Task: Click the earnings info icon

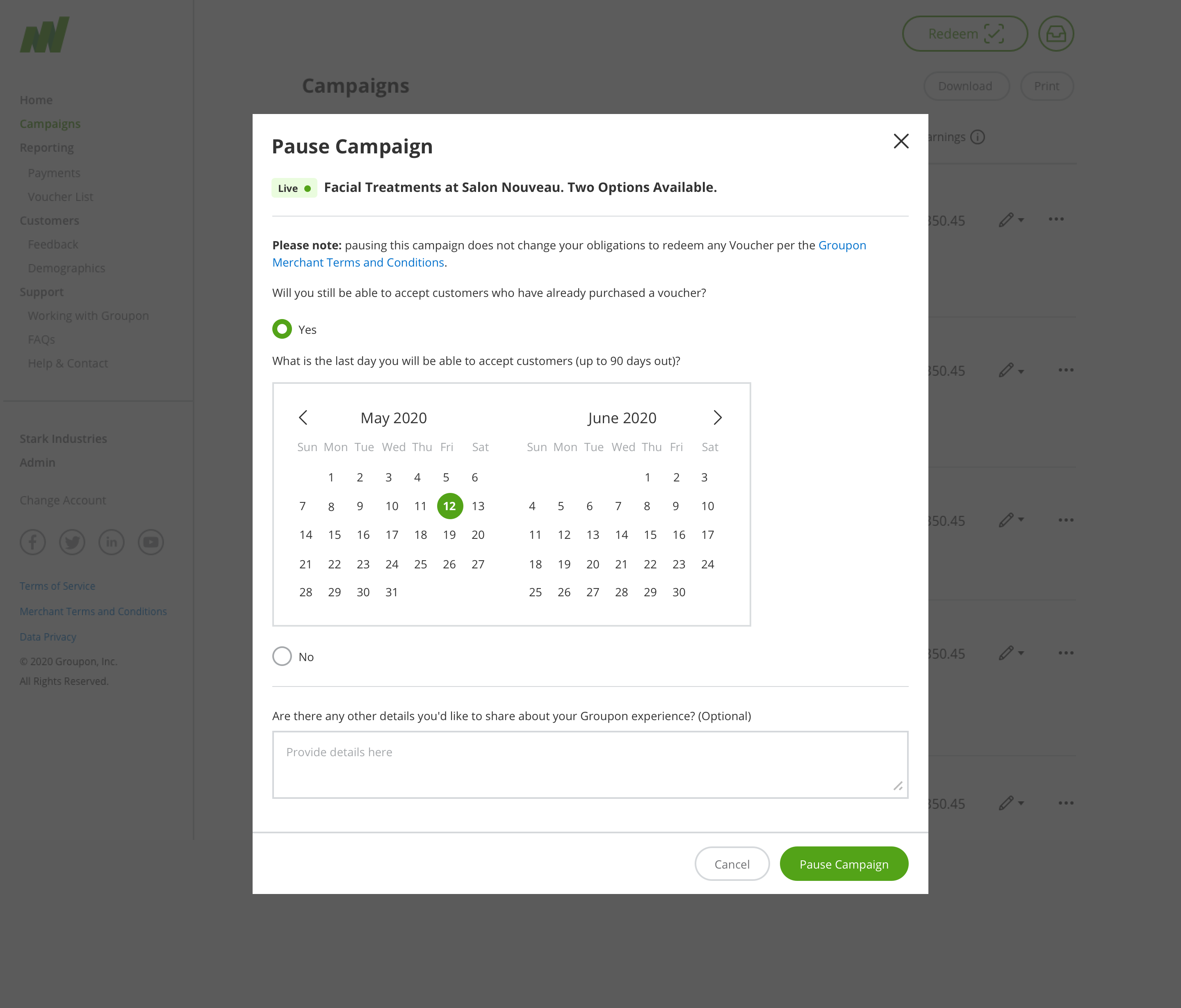Action: (x=978, y=137)
